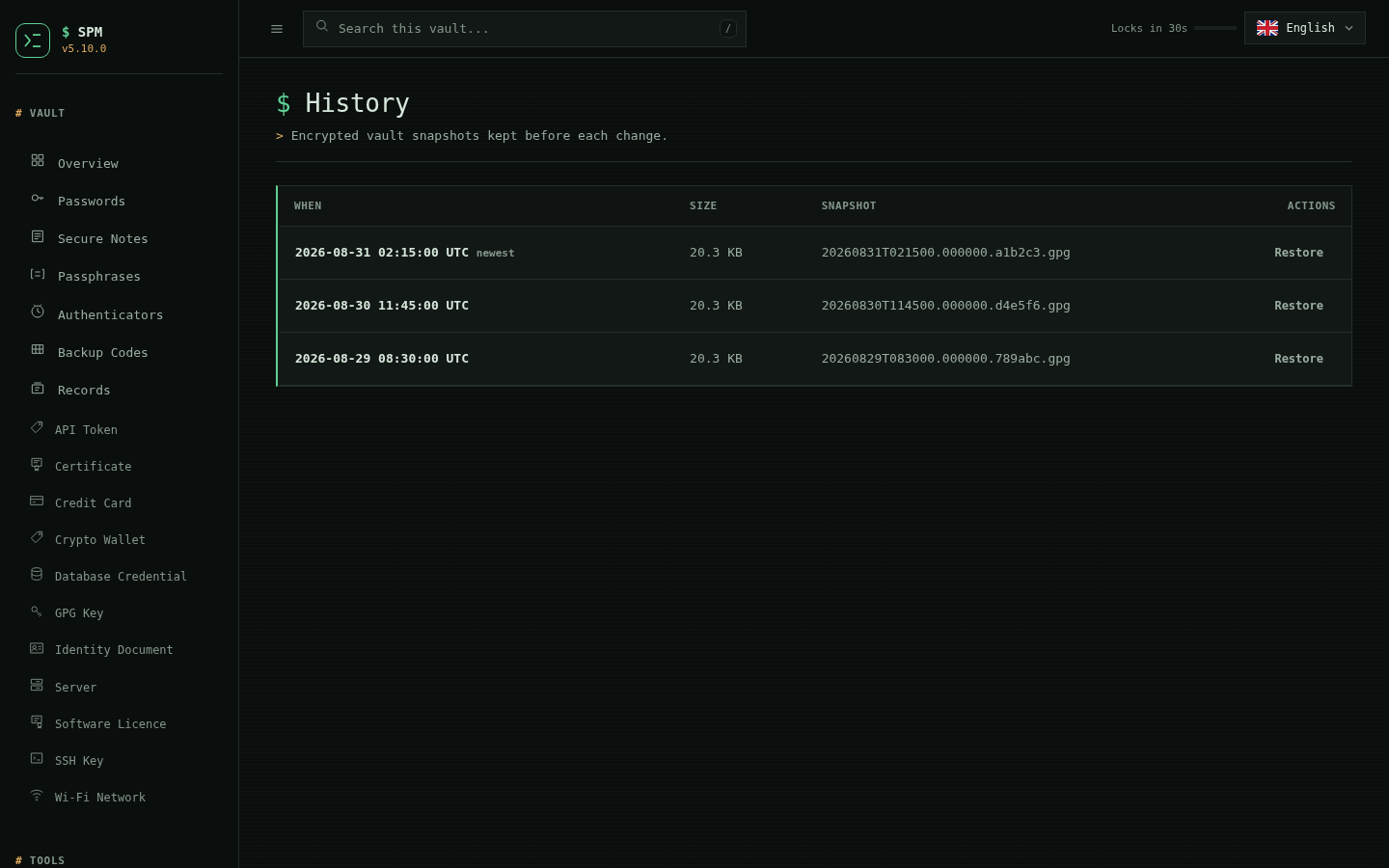Click snapshot name 20260829T083000.000000.789abc.gpg
Screen dimensions: 1389x868
point(945,359)
